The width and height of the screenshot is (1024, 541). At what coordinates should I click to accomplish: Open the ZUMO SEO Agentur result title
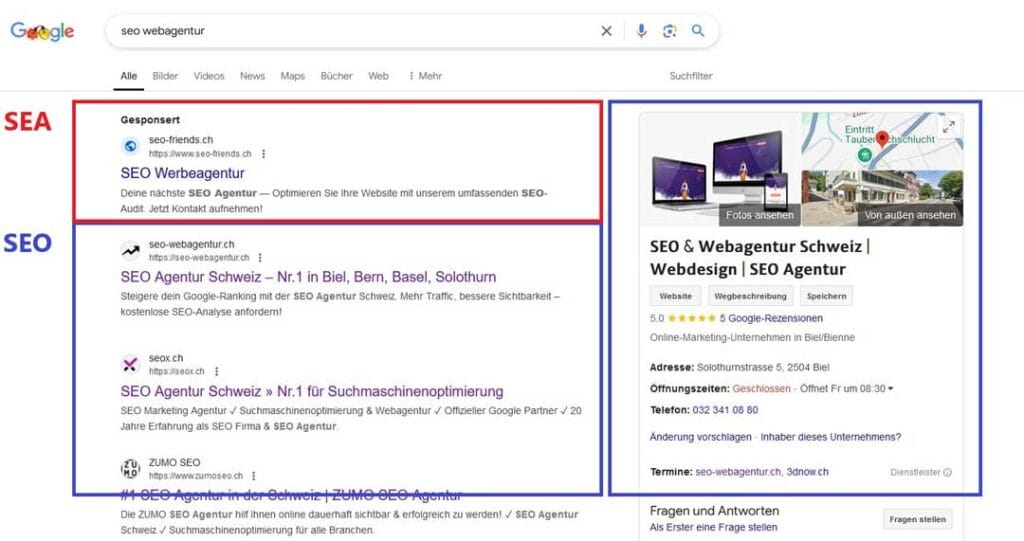pos(291,495)
